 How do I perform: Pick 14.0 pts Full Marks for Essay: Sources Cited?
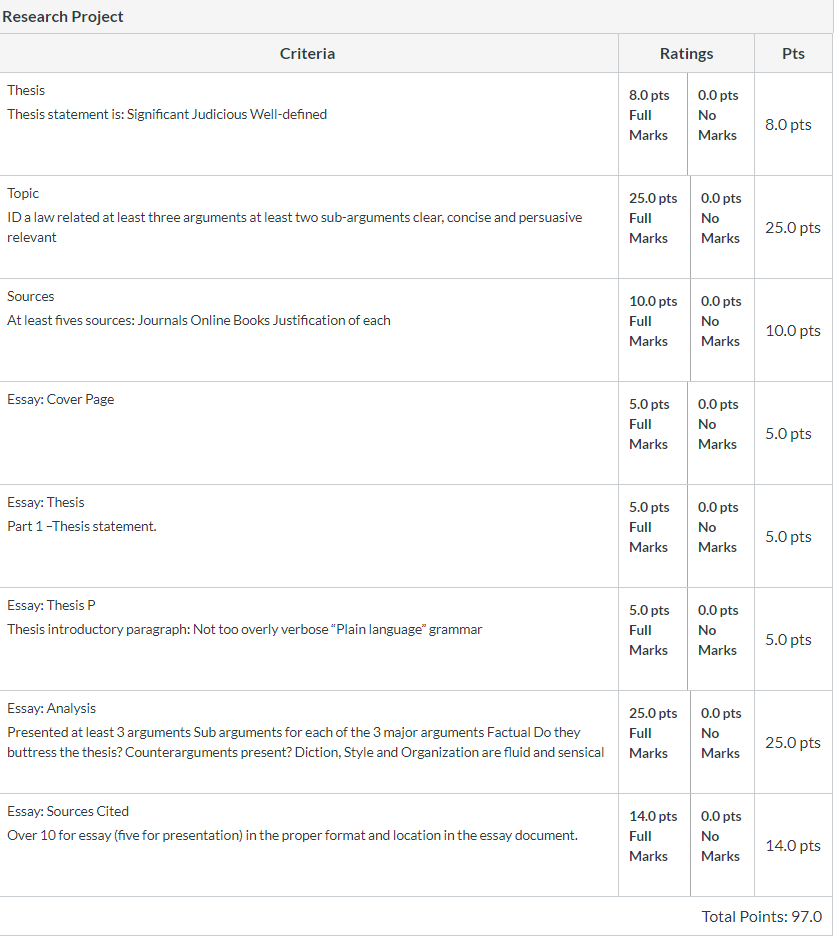click(x=654, y=846)
